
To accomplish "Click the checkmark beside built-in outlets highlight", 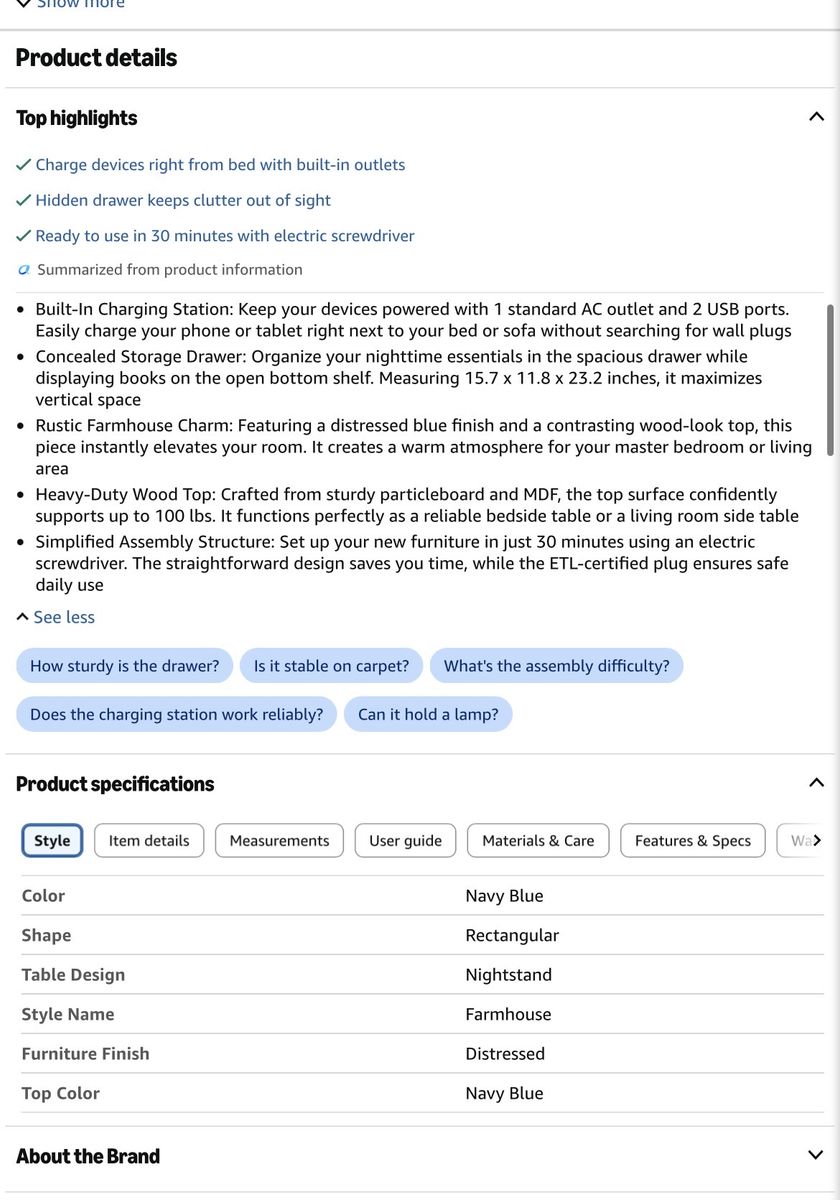I will pos(24,165).
